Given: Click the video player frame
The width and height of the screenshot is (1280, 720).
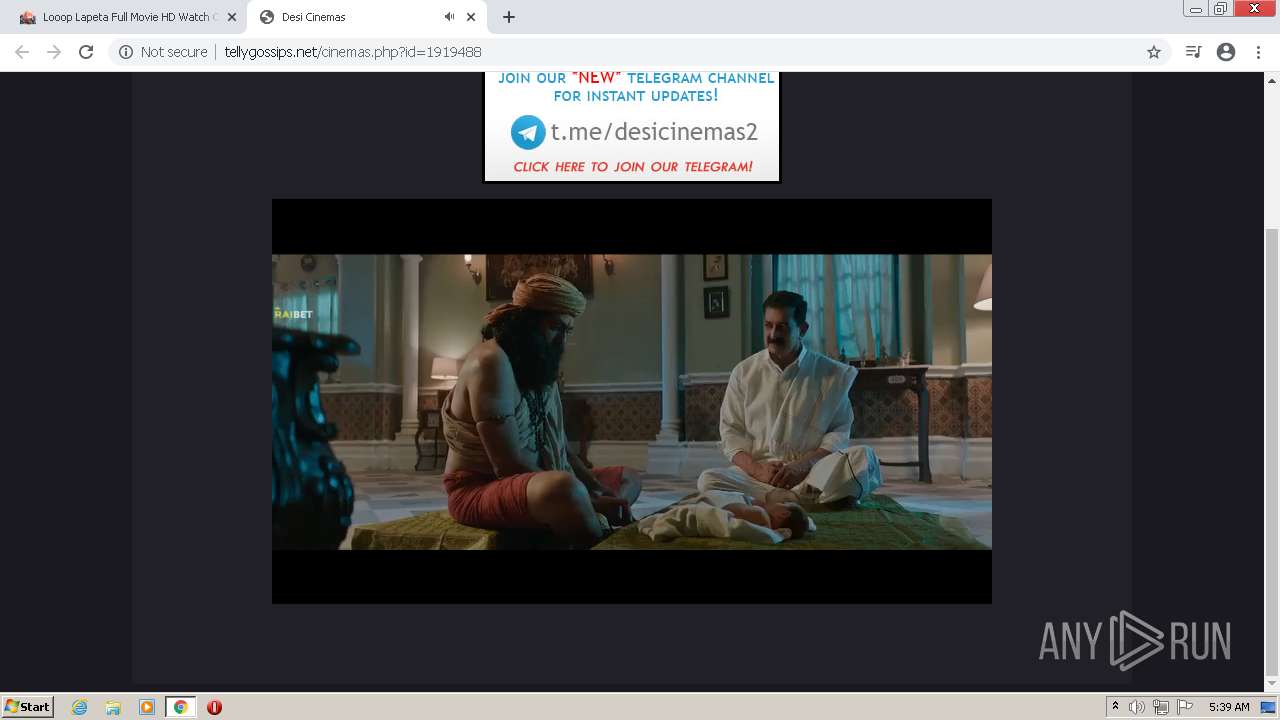Looking at the screenshot, I should tap(632, 401).
